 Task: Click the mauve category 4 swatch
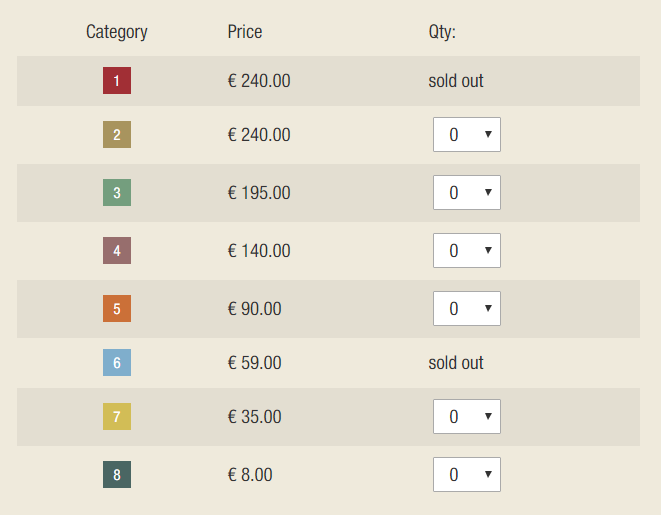coord(117,251)
